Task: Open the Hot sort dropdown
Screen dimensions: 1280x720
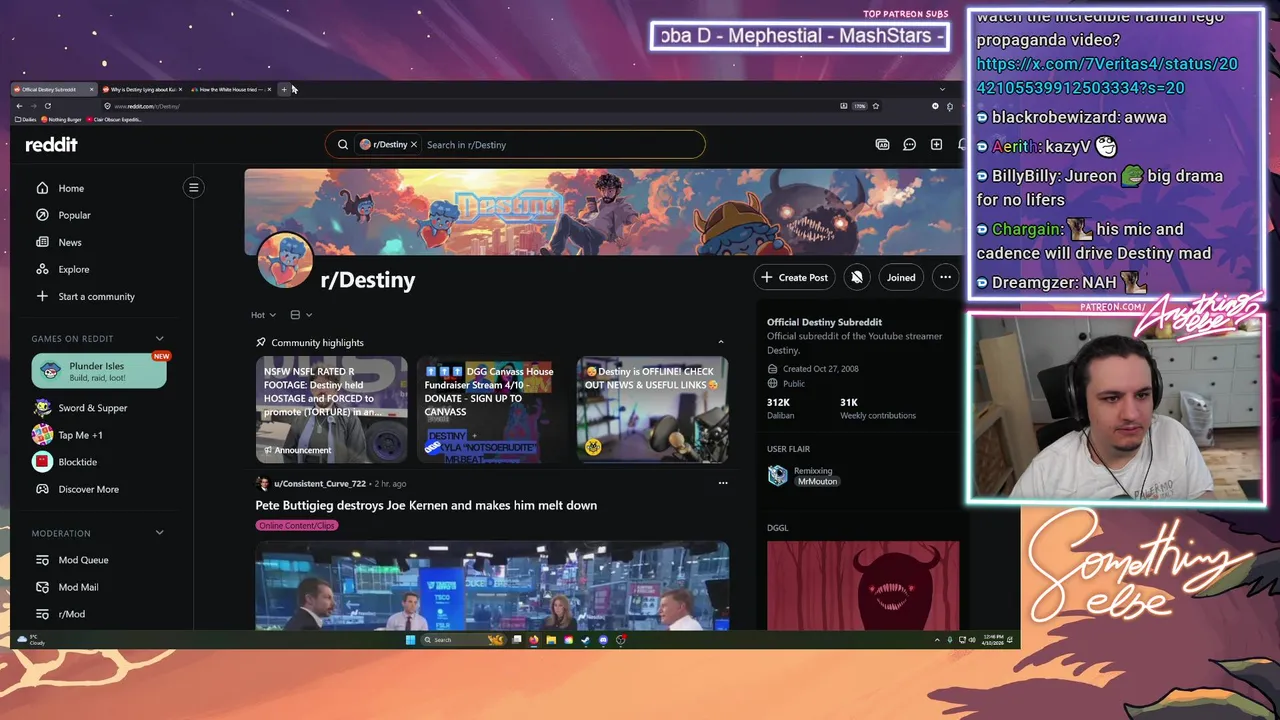Action: (x=263, y=315)
